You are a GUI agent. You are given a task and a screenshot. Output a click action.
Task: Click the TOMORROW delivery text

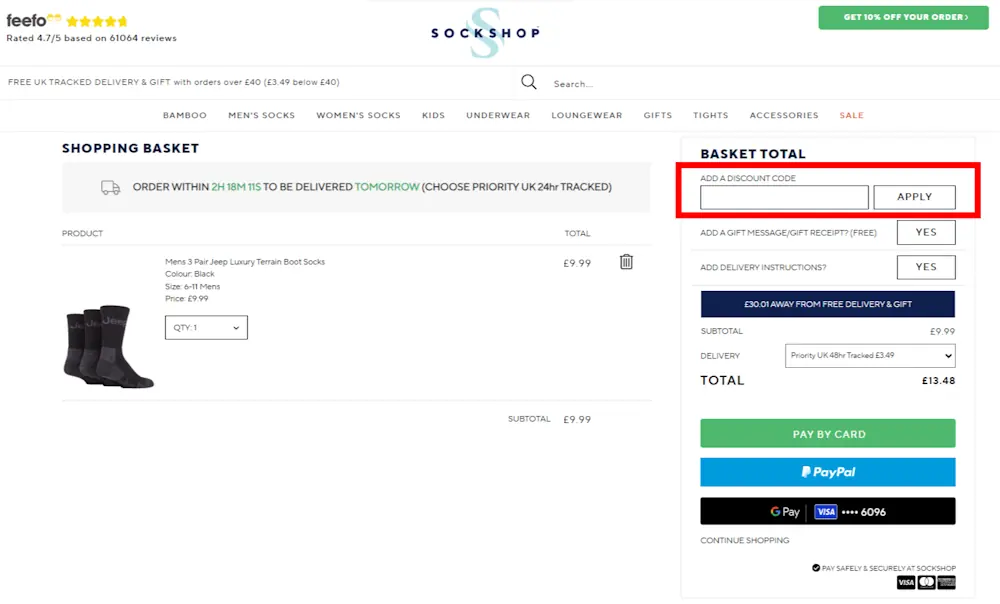pyautogui.click(x=387, y=187)
